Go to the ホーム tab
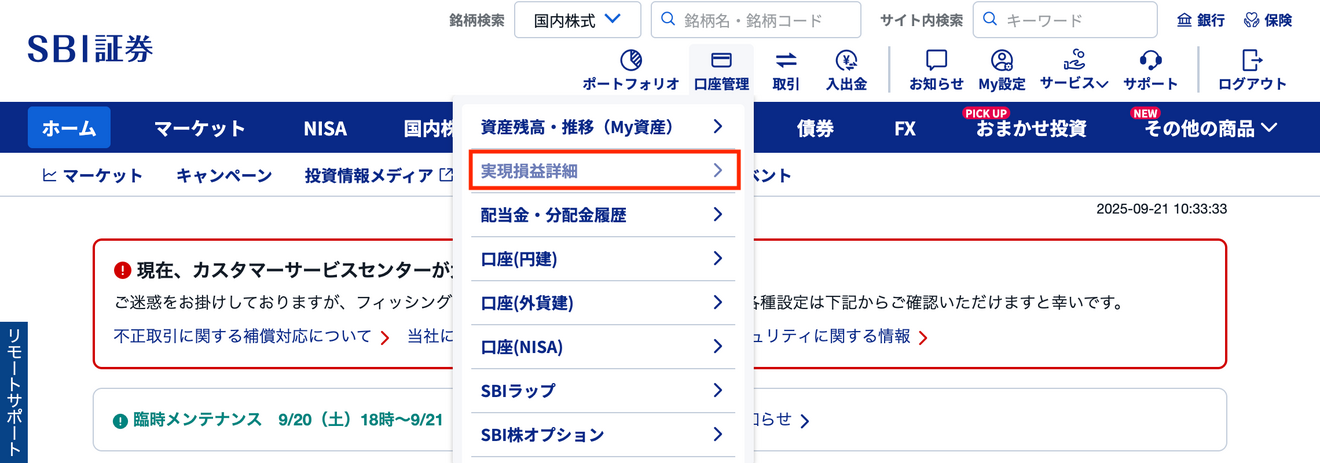This screenshot has height=463, width=1320. 69,128
